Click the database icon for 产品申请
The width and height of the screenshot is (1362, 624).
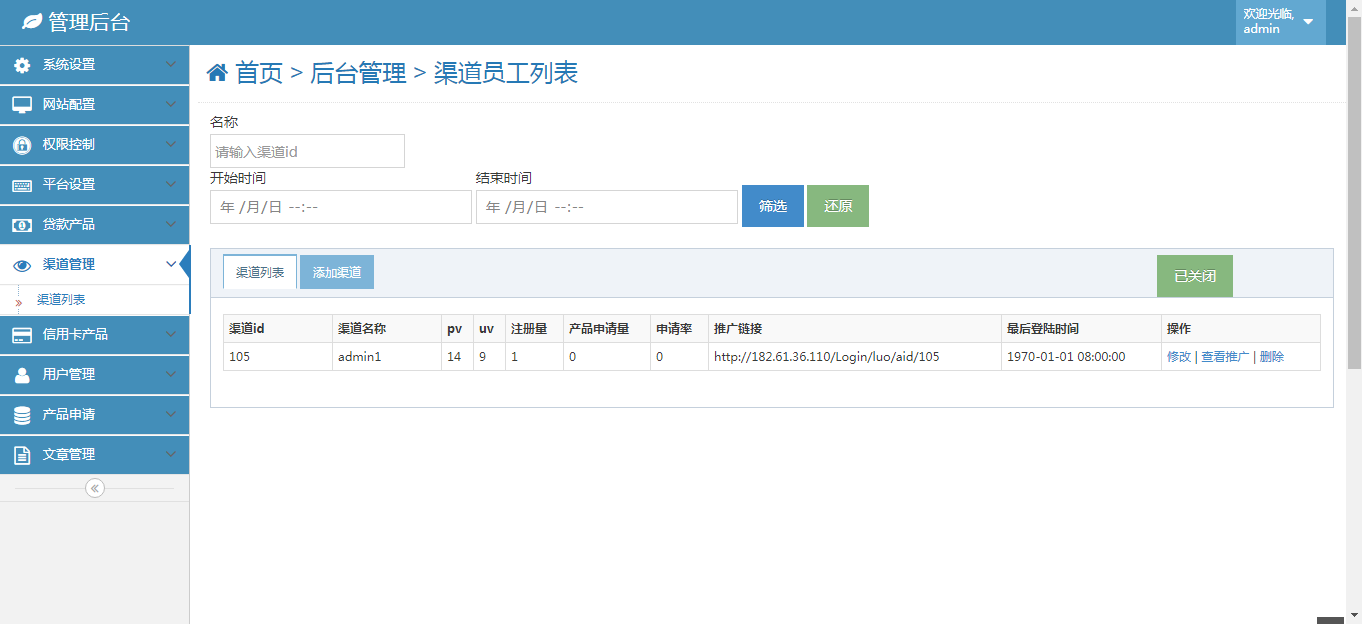point(22,415)
